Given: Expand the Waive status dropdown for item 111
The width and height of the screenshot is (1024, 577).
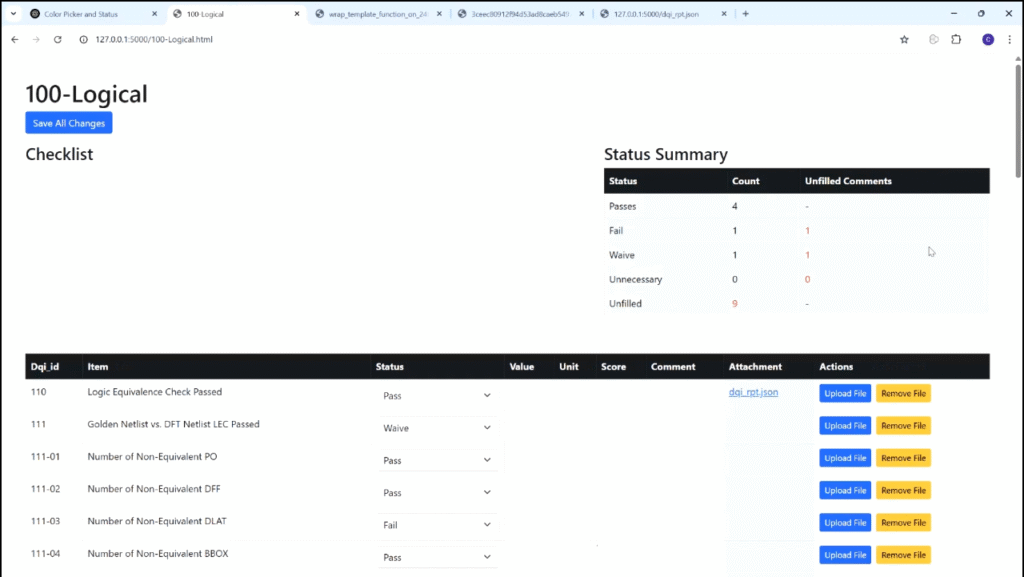Looking at the screenshot, I should click(437, 428).
